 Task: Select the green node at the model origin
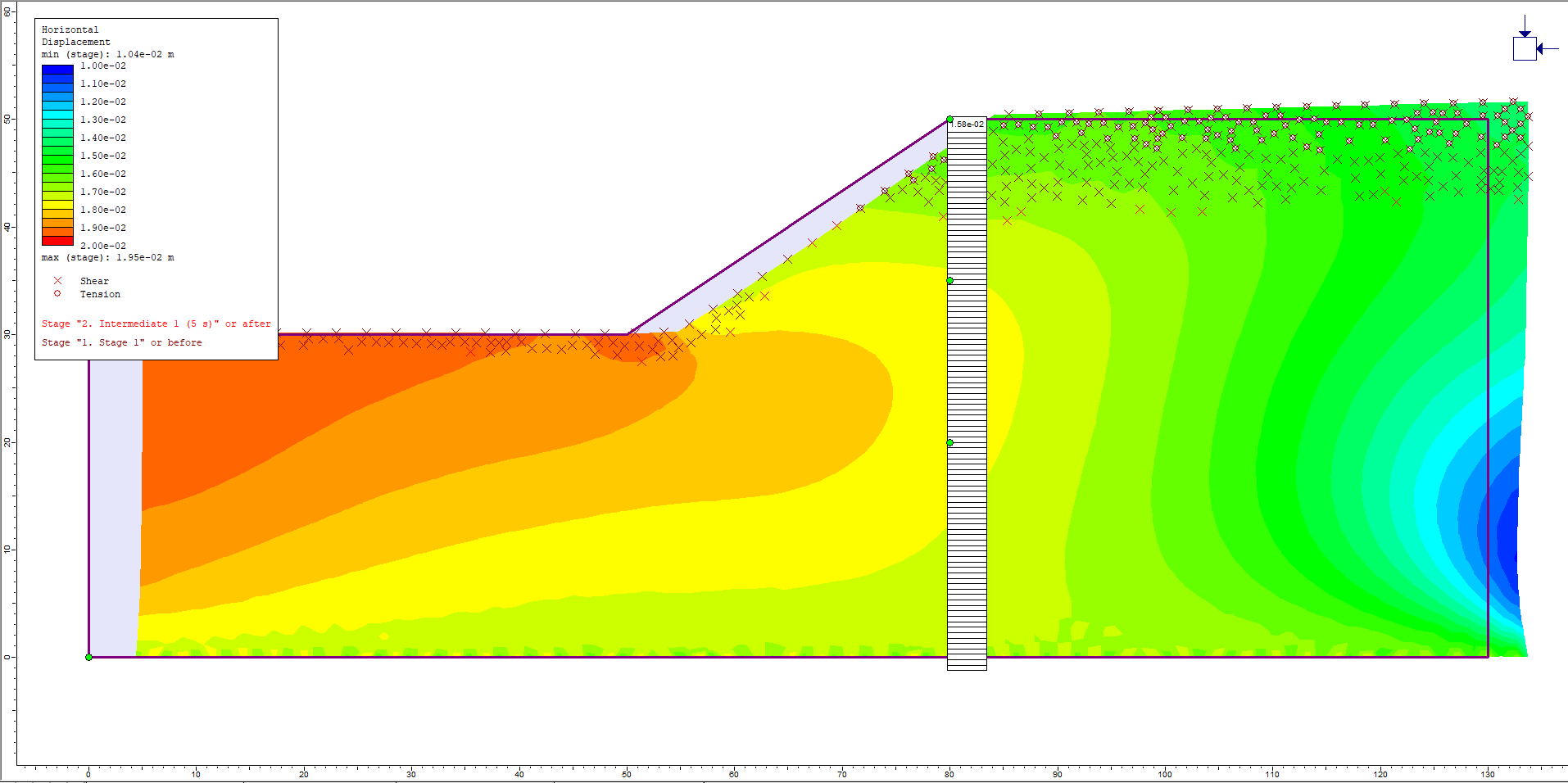coord(88,657)
